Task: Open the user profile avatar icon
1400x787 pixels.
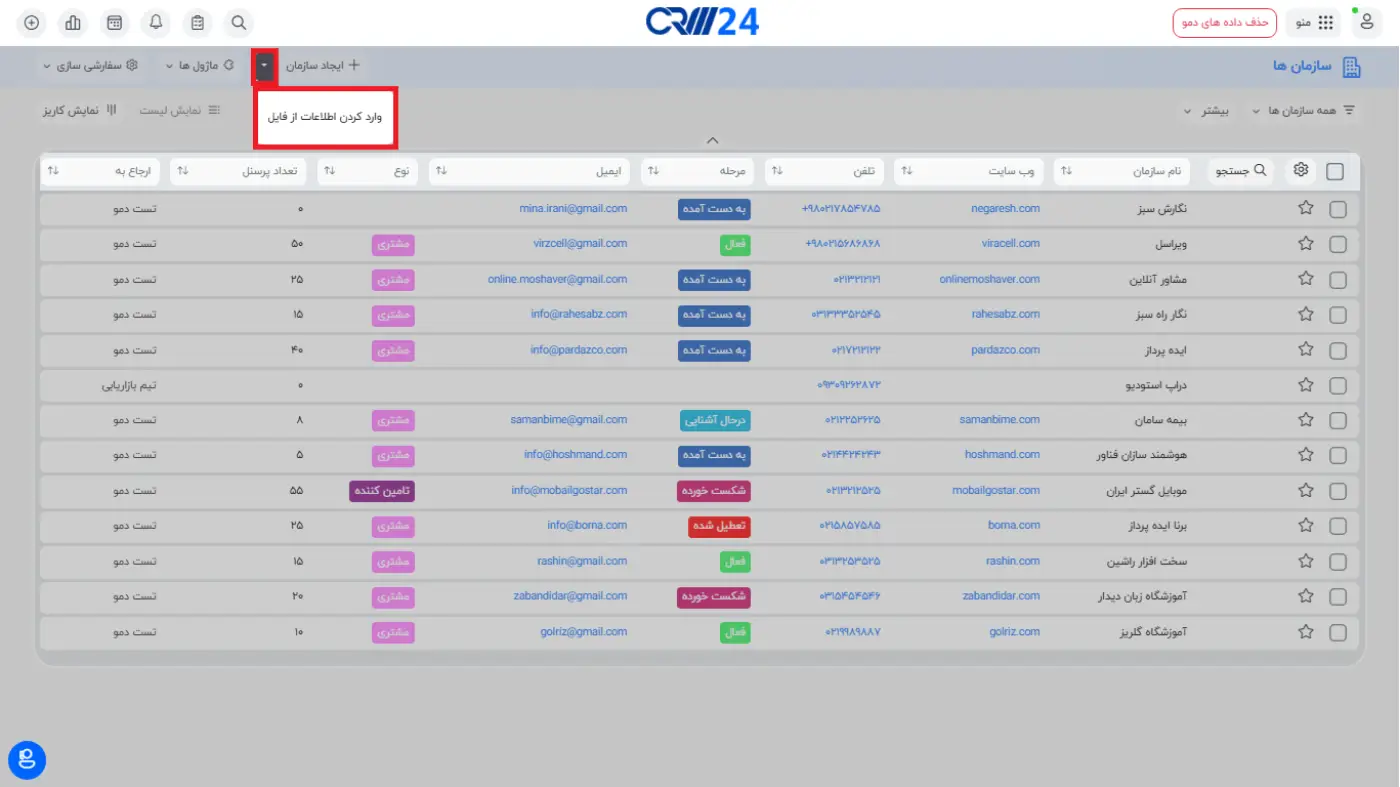Action: 1367,22
